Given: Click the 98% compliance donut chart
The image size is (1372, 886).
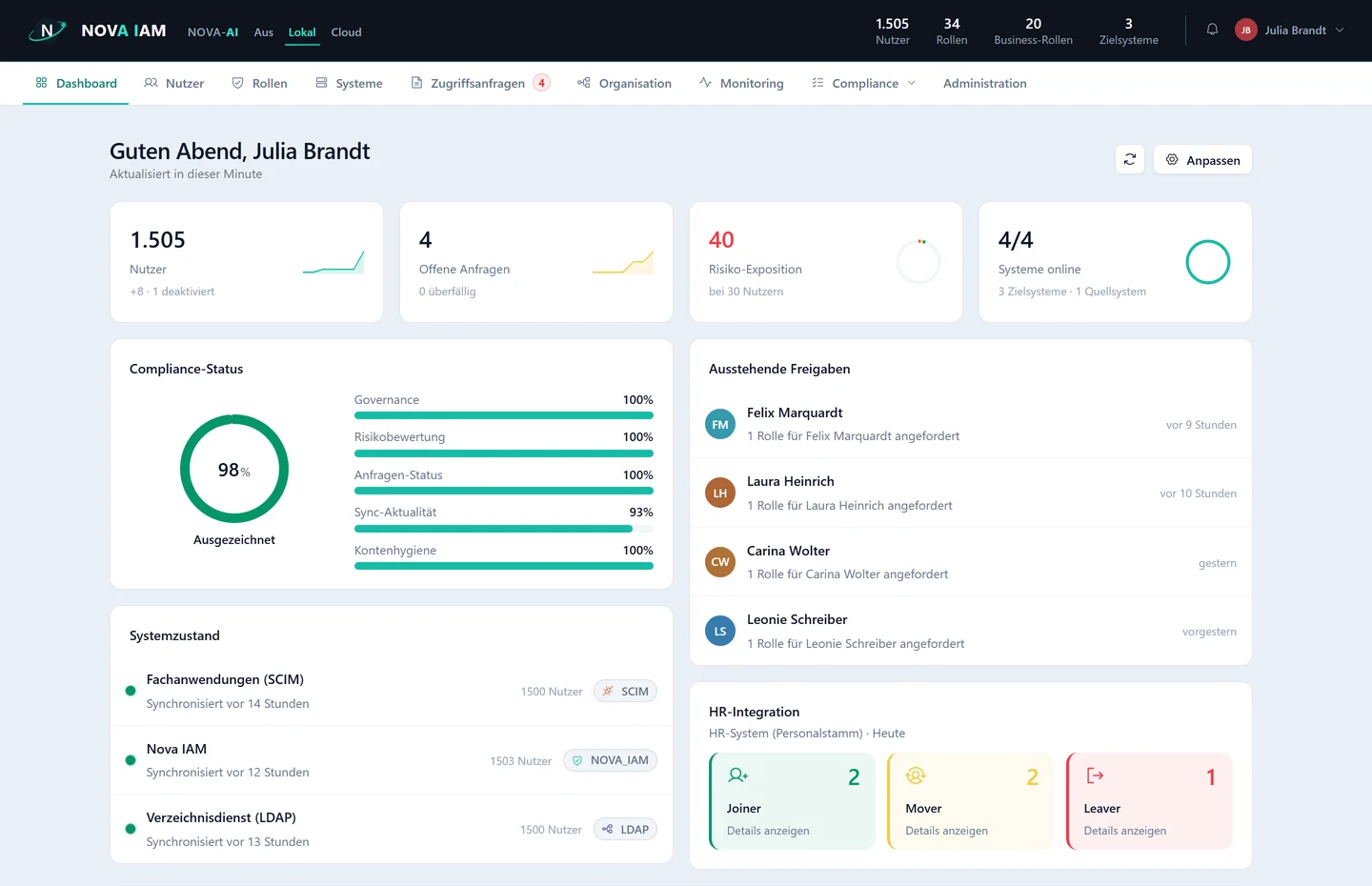Looking at the screenshot, I should pyautogui.click(x=234, y=469).
